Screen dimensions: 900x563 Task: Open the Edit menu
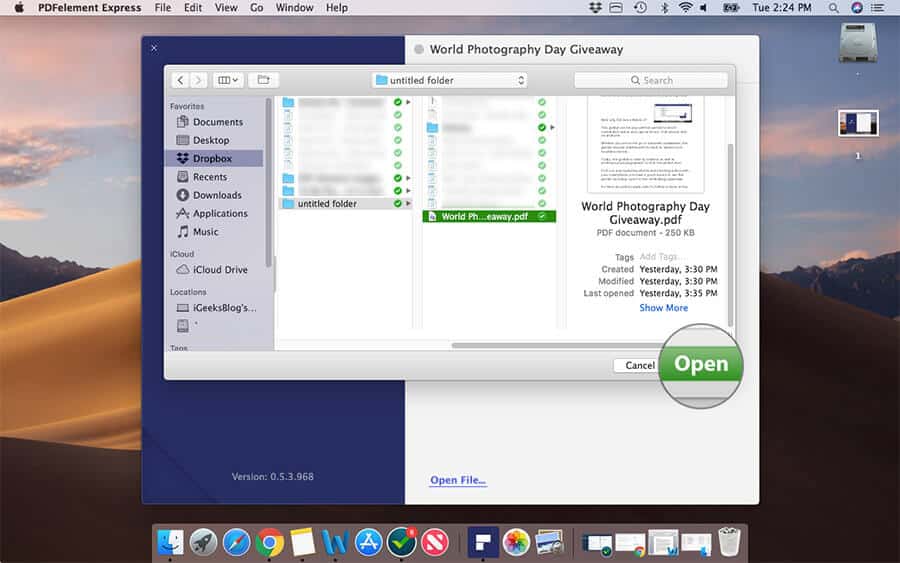(x=193, y=7)
